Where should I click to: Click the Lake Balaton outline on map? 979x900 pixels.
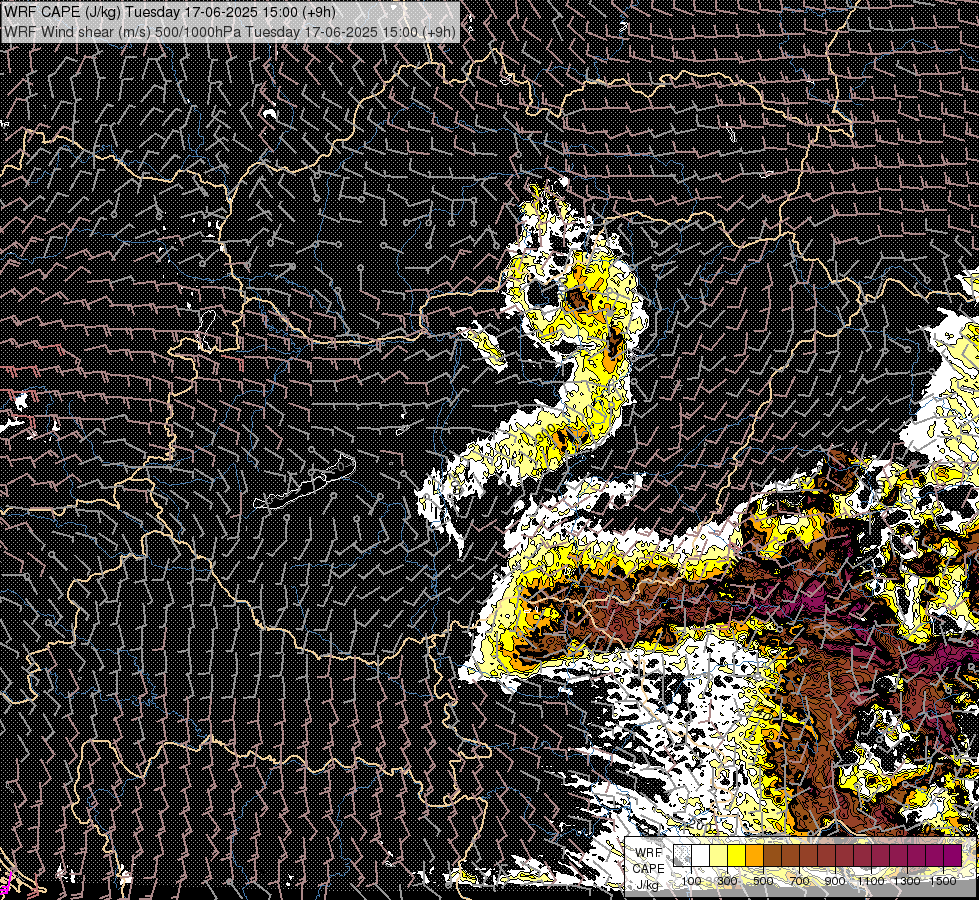pyautogui.click(x=305, y=483)
